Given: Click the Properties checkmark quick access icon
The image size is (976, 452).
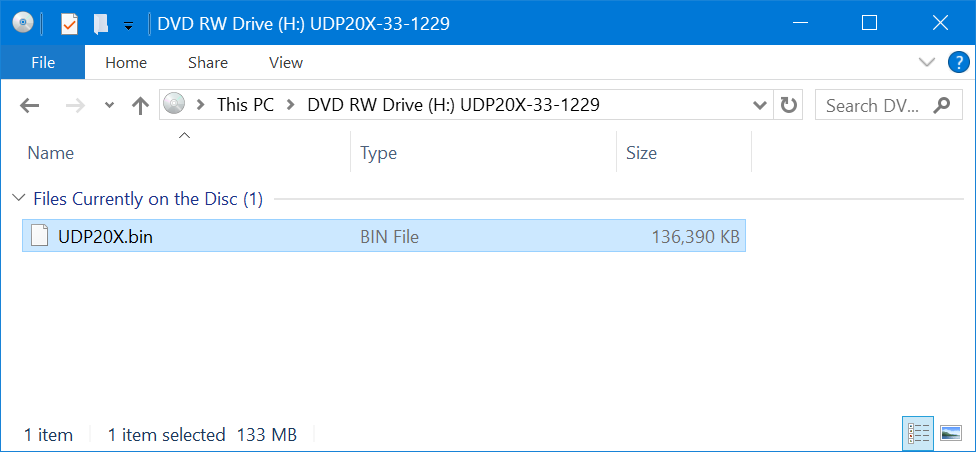Looking at the screenshot, I should click(68, 24).
